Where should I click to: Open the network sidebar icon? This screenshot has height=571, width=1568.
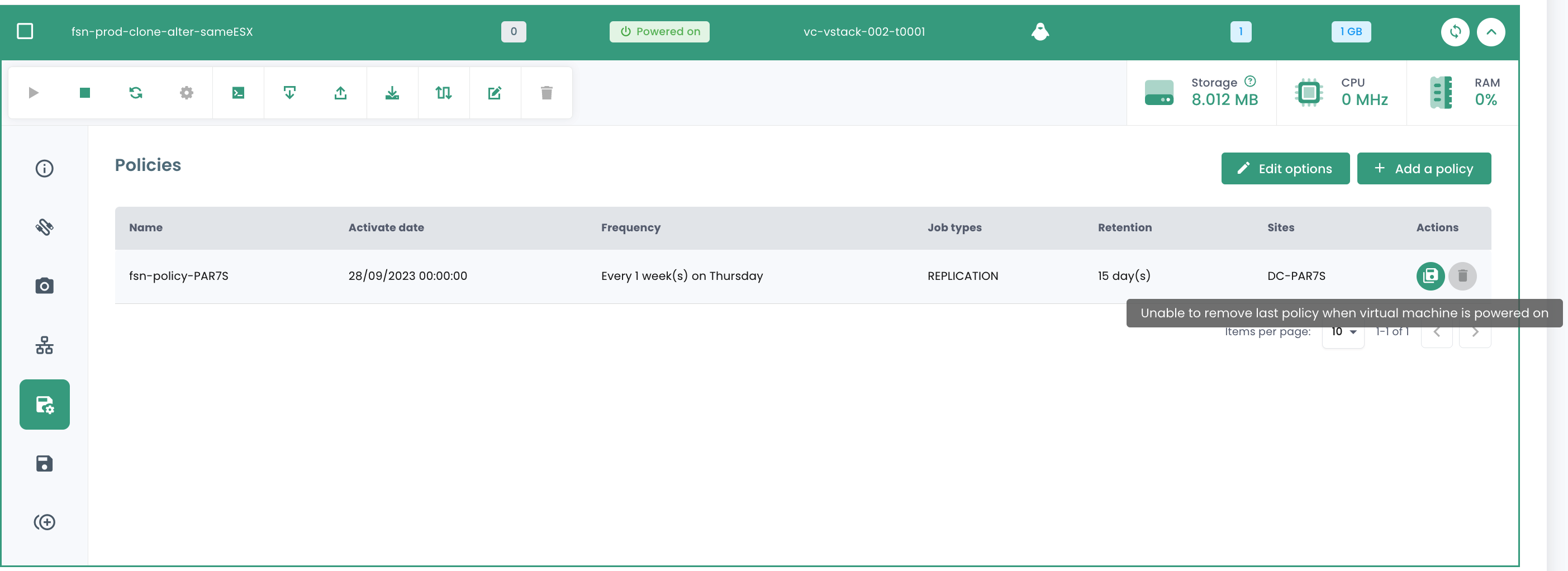[45, 345]
